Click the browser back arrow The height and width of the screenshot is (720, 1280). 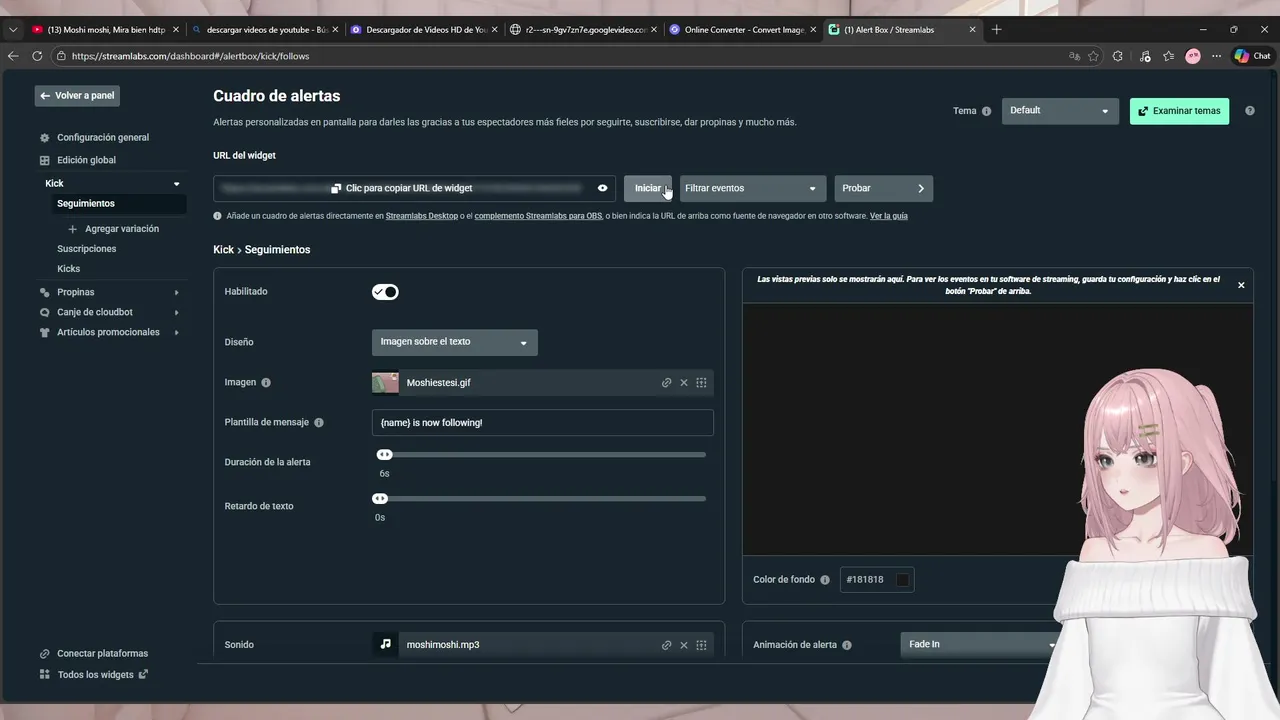point(13,57)
